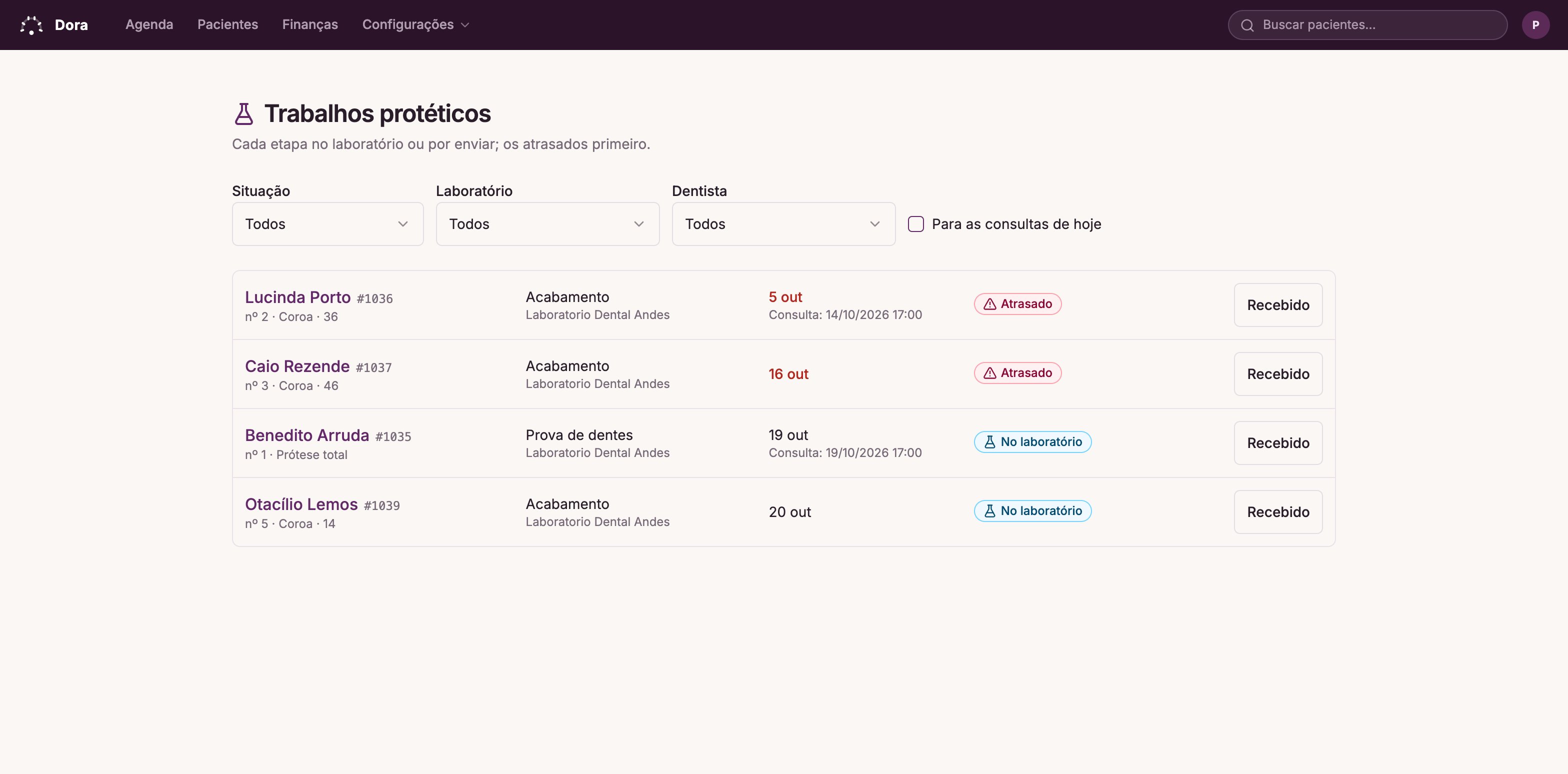Open patient Otacílio Lemos link
The image size is (1568, 774).
301,504
